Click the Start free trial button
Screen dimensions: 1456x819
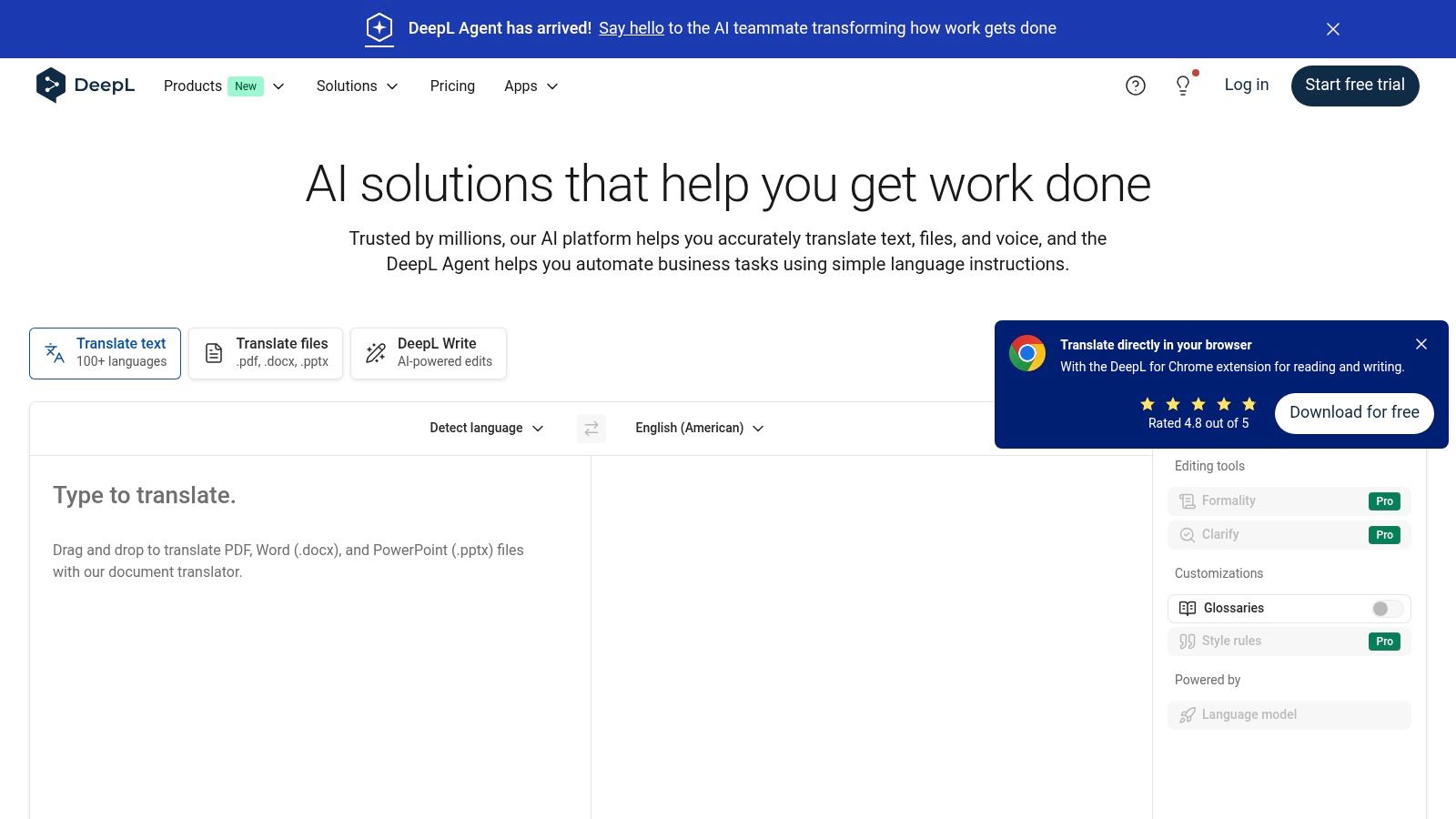point(1354,86)
